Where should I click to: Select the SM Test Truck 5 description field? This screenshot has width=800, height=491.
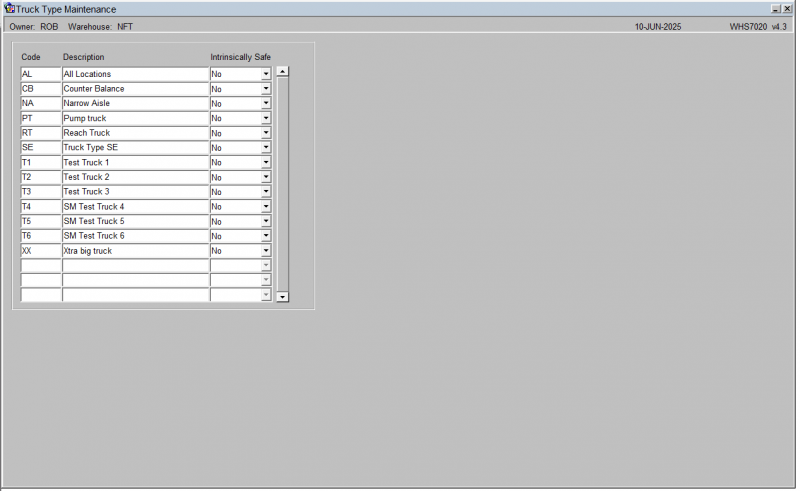[135, 222]
